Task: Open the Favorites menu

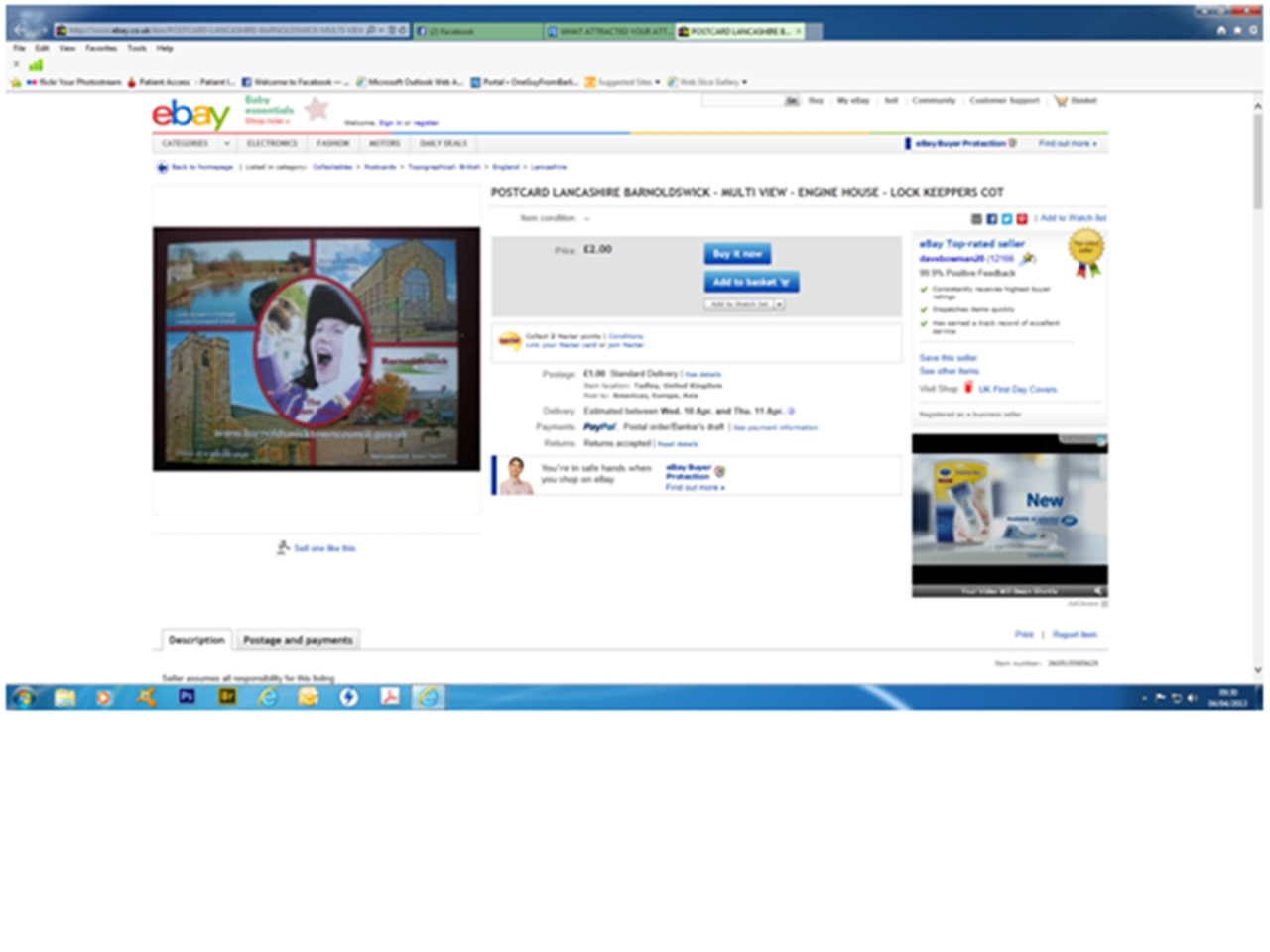Action: pos(100,48)
